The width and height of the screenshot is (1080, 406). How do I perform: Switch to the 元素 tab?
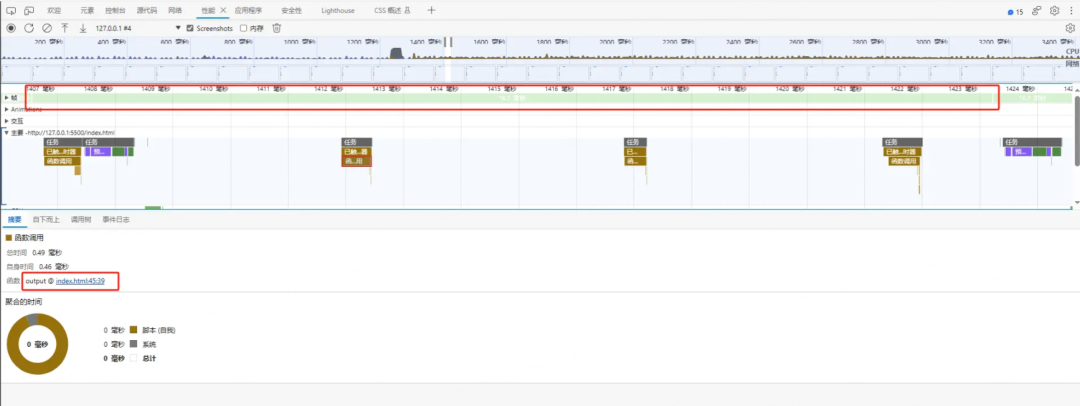pos(87,11)
